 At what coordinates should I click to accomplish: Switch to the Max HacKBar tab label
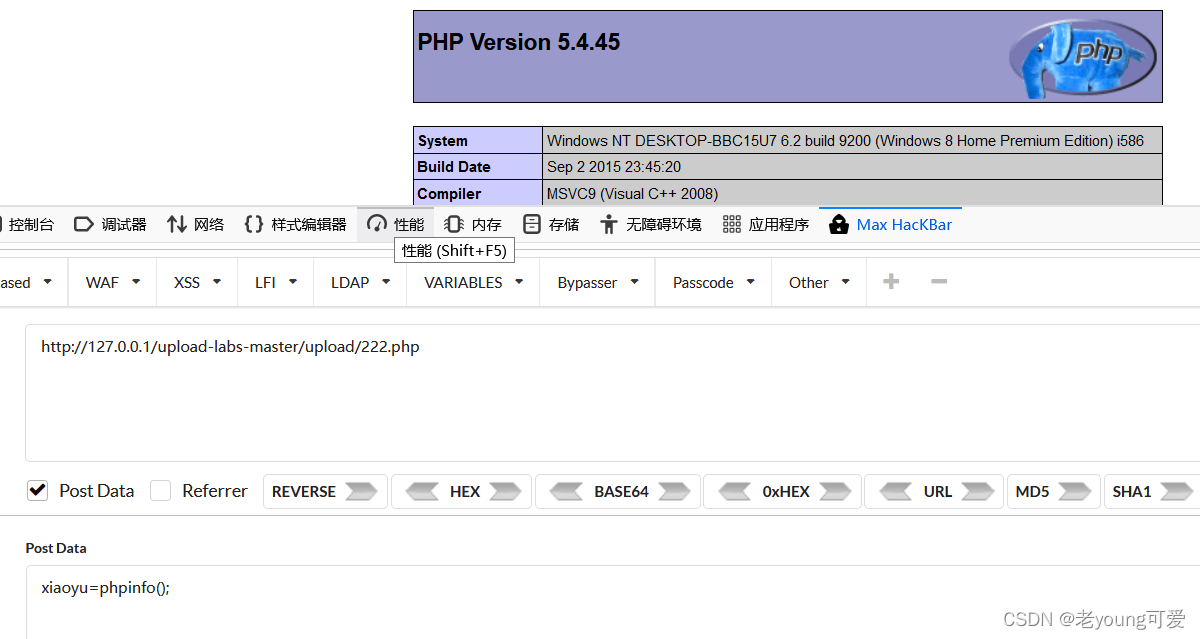904,224
